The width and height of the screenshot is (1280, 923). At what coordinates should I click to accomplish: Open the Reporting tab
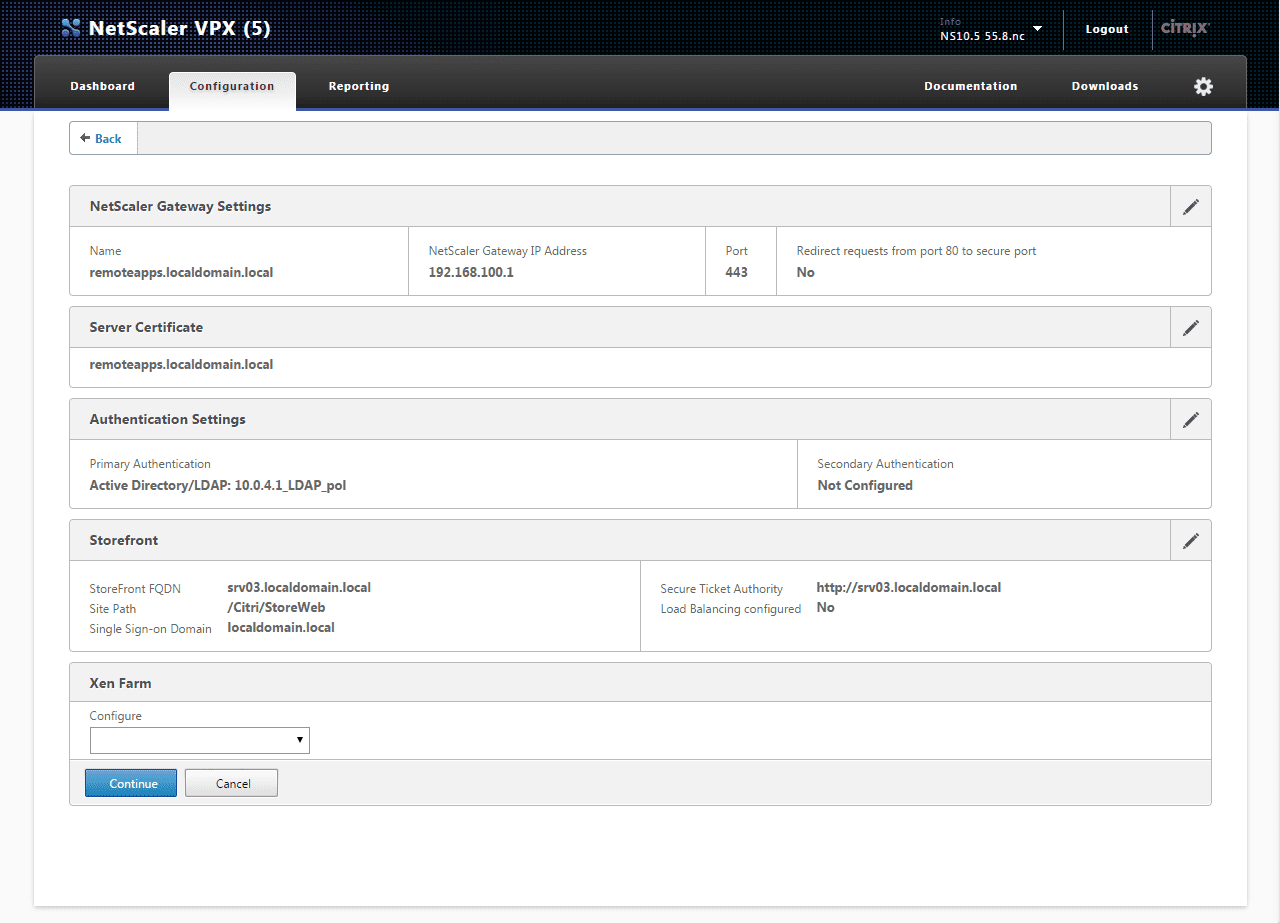point(359,87)
